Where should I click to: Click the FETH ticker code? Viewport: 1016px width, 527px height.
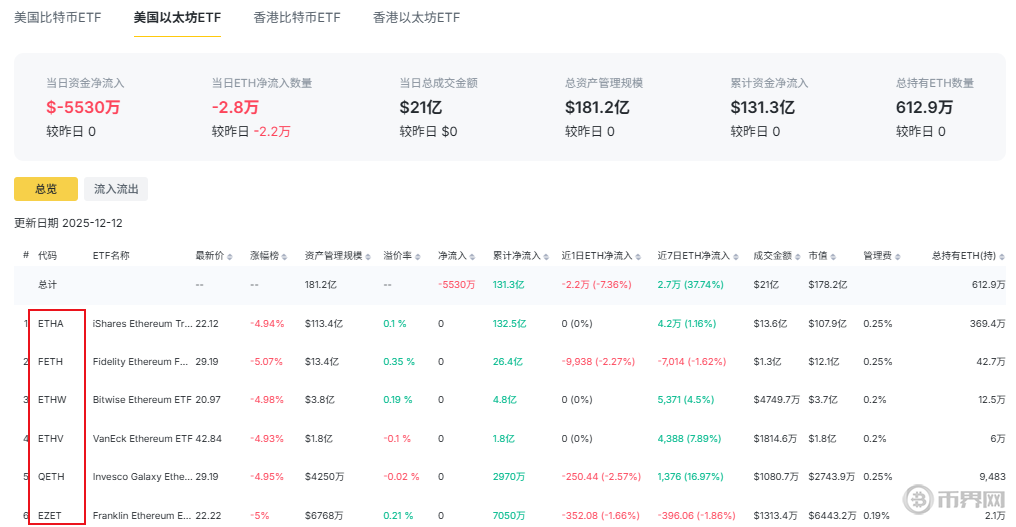click(51, 361)
